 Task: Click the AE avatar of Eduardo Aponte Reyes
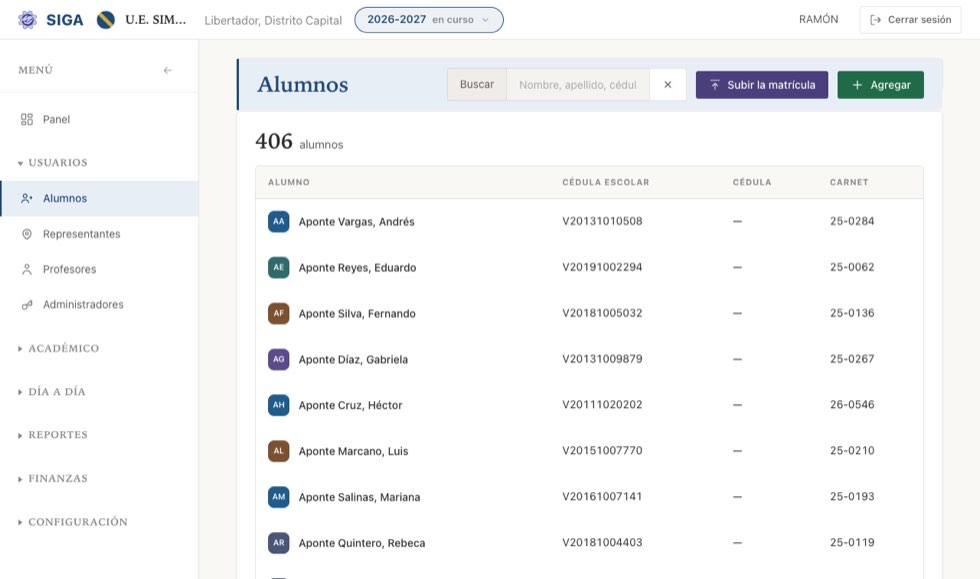pos(279,268)
